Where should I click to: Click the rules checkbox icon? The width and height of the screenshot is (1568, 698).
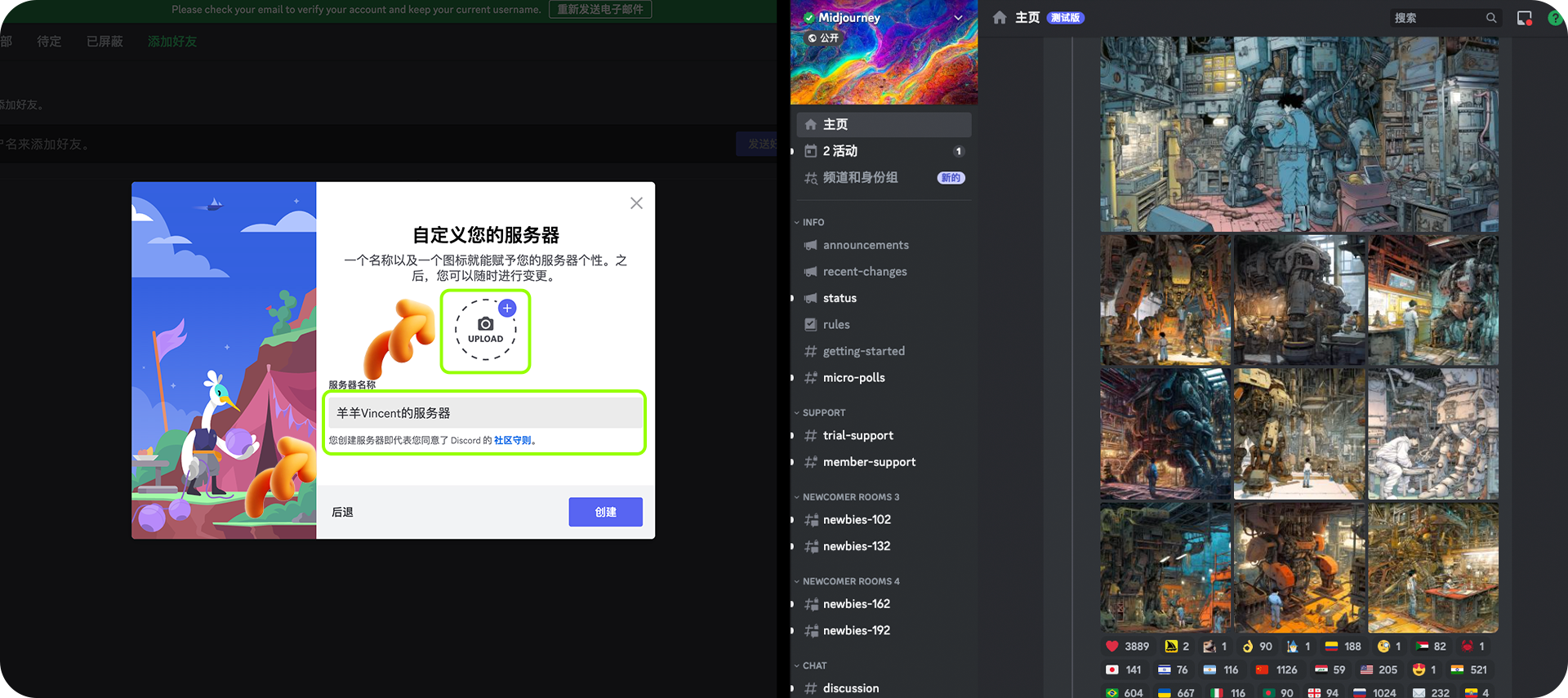coord(810,324)
